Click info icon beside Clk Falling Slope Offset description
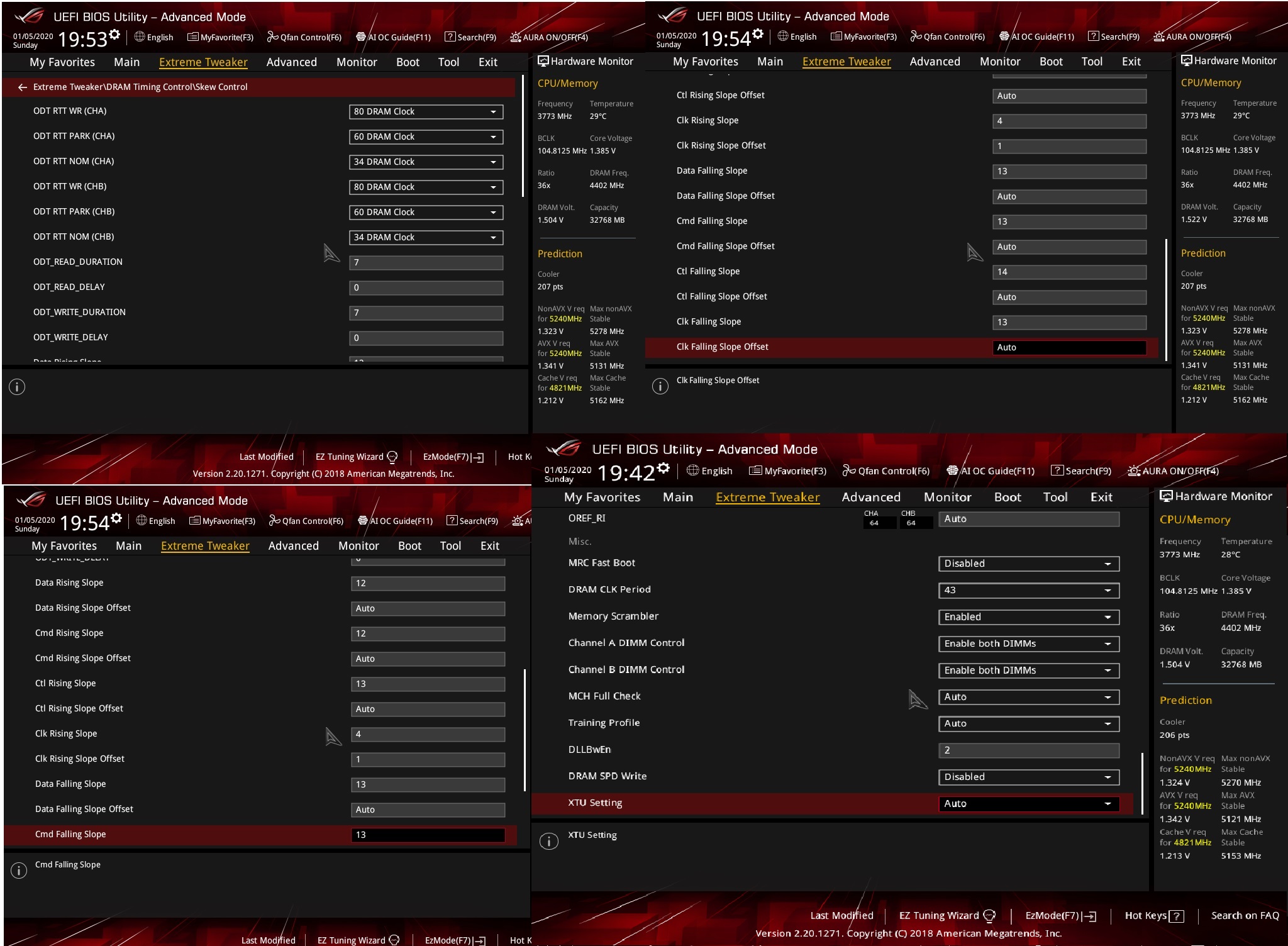This screenshot has width=1288, height=946. 660,386
